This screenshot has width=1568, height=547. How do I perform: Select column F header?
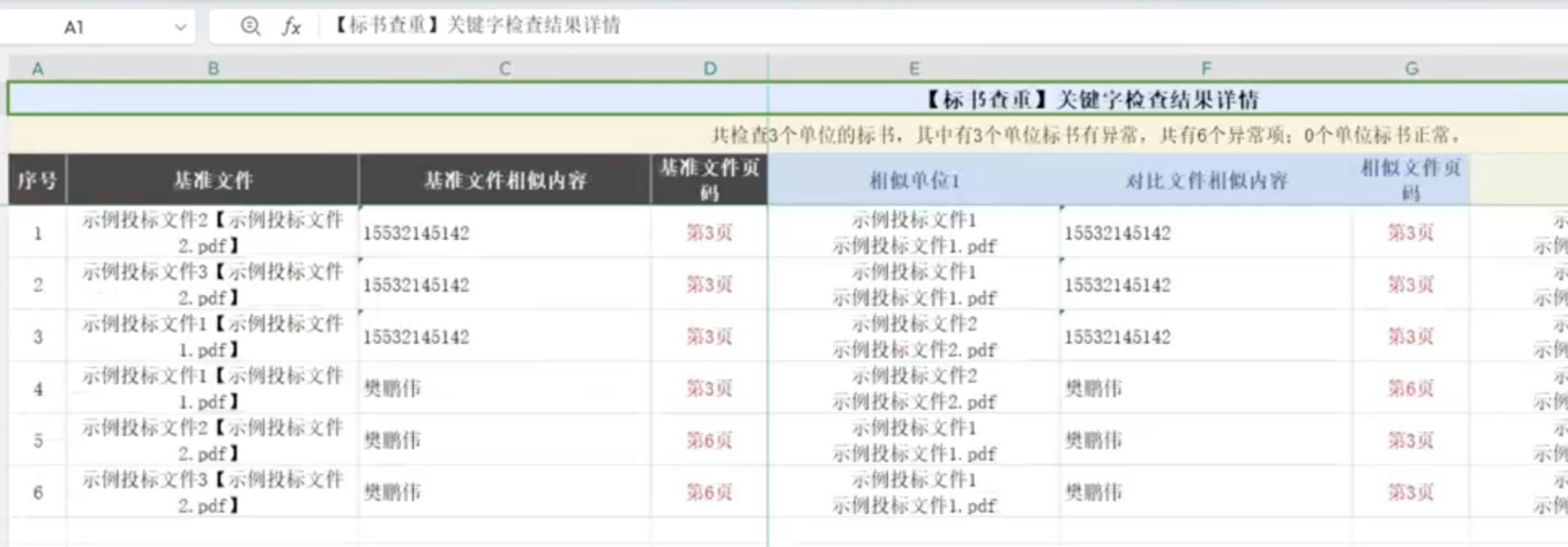tap(1206, 69)
